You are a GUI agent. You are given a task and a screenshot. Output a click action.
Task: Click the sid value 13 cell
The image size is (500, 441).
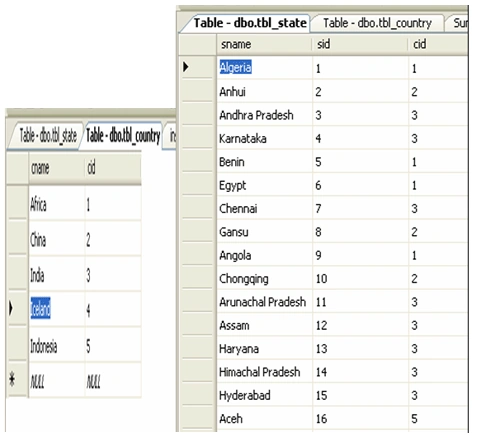click(360, 349)
